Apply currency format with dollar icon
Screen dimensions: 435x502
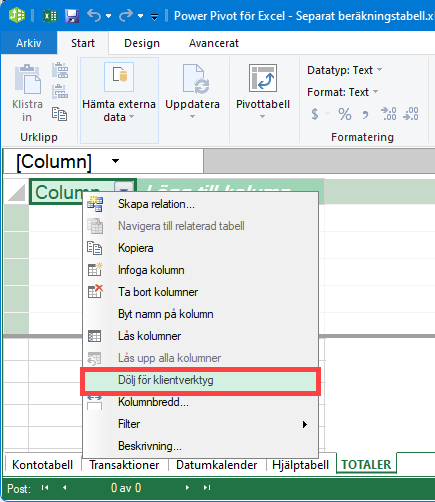coord(315,114)
